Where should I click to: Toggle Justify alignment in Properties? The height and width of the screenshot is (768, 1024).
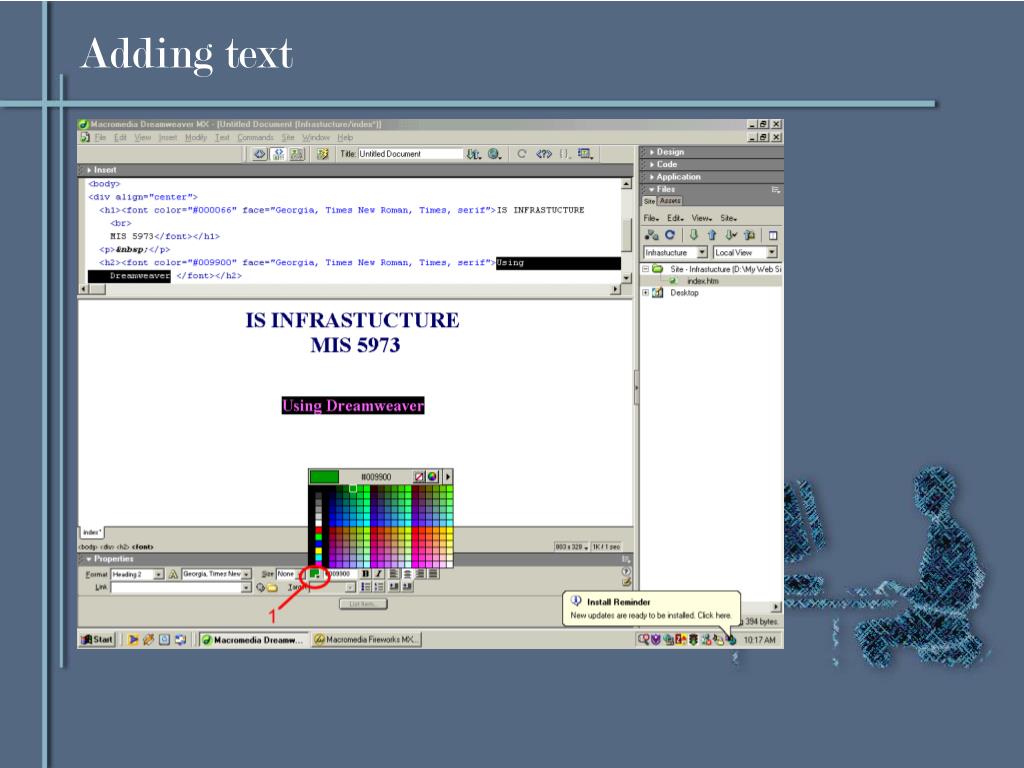(433, 573)
